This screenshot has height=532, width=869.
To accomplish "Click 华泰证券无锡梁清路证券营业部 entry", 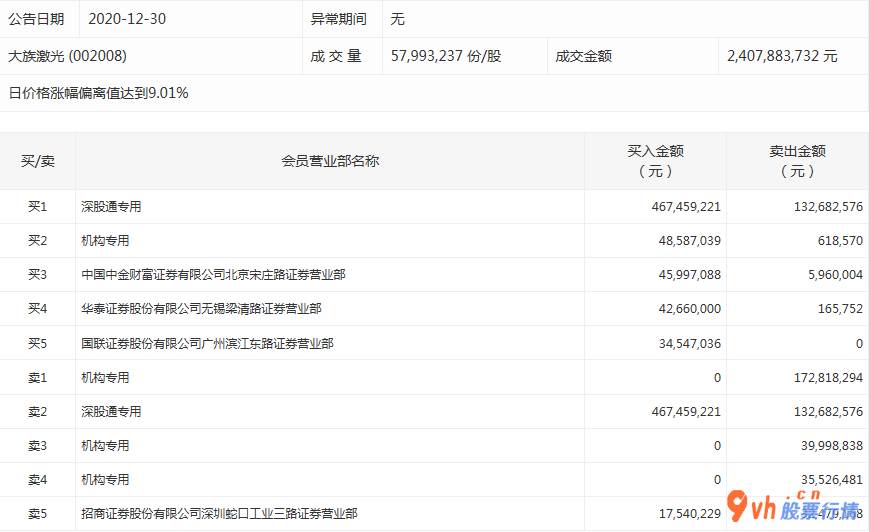I will (201, 309).
